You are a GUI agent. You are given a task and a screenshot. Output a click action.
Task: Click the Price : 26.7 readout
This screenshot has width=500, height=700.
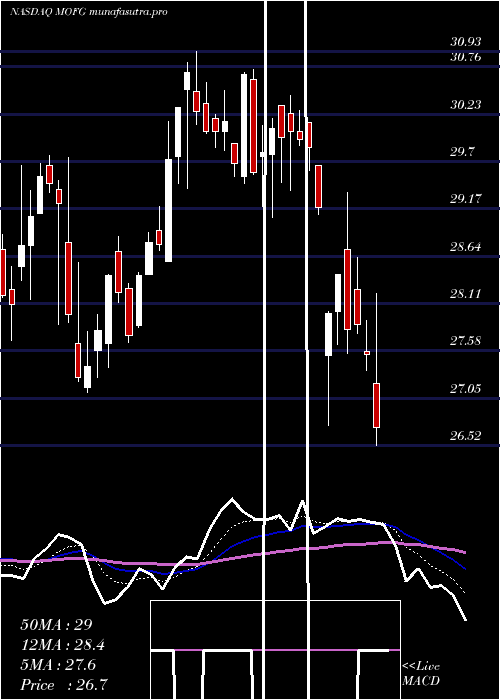click(64, 685)
